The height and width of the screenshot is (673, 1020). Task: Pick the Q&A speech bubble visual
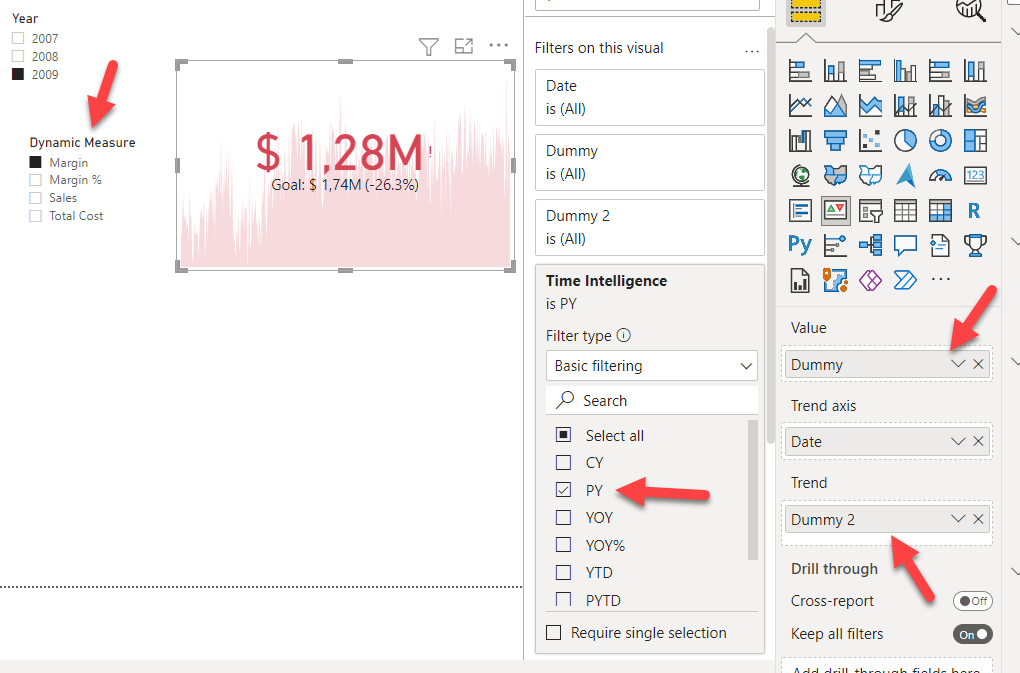tap(906, 245)
